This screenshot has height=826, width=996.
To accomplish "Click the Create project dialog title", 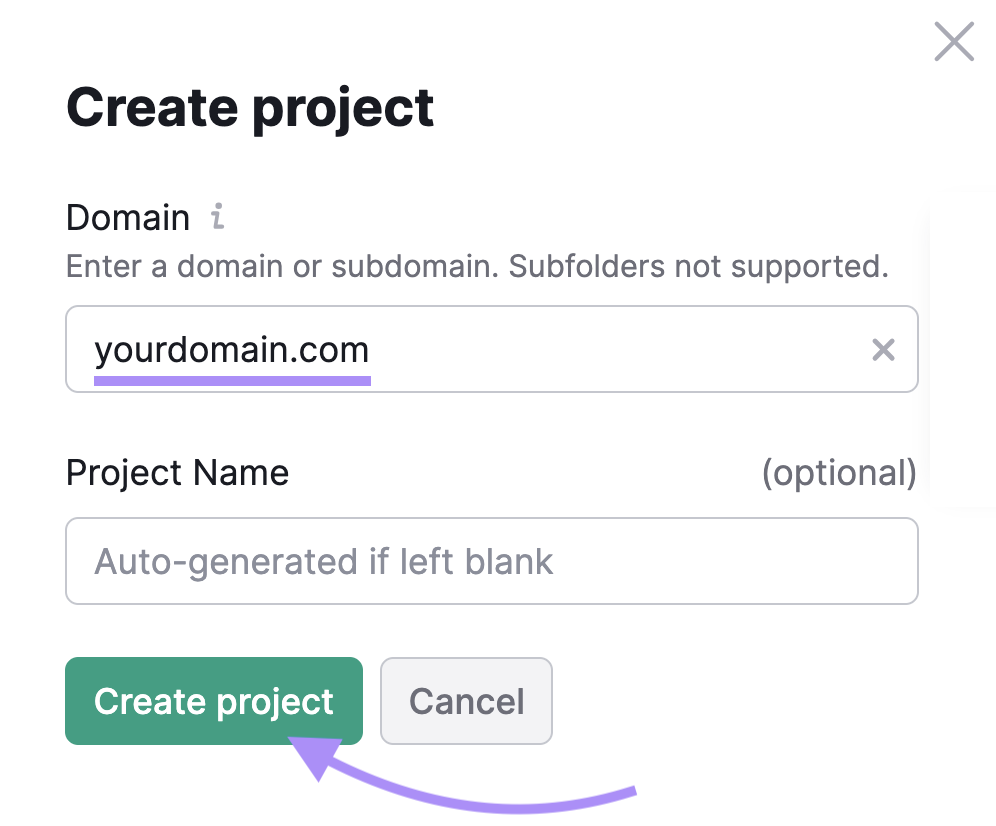I will coord(250,107).
